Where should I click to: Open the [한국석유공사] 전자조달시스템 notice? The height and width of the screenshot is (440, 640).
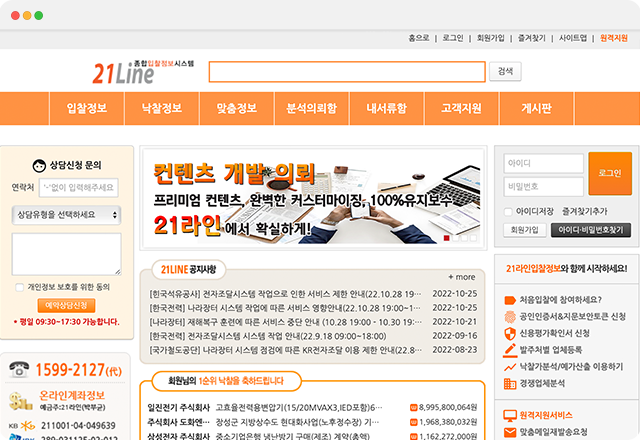pos(285,294)
